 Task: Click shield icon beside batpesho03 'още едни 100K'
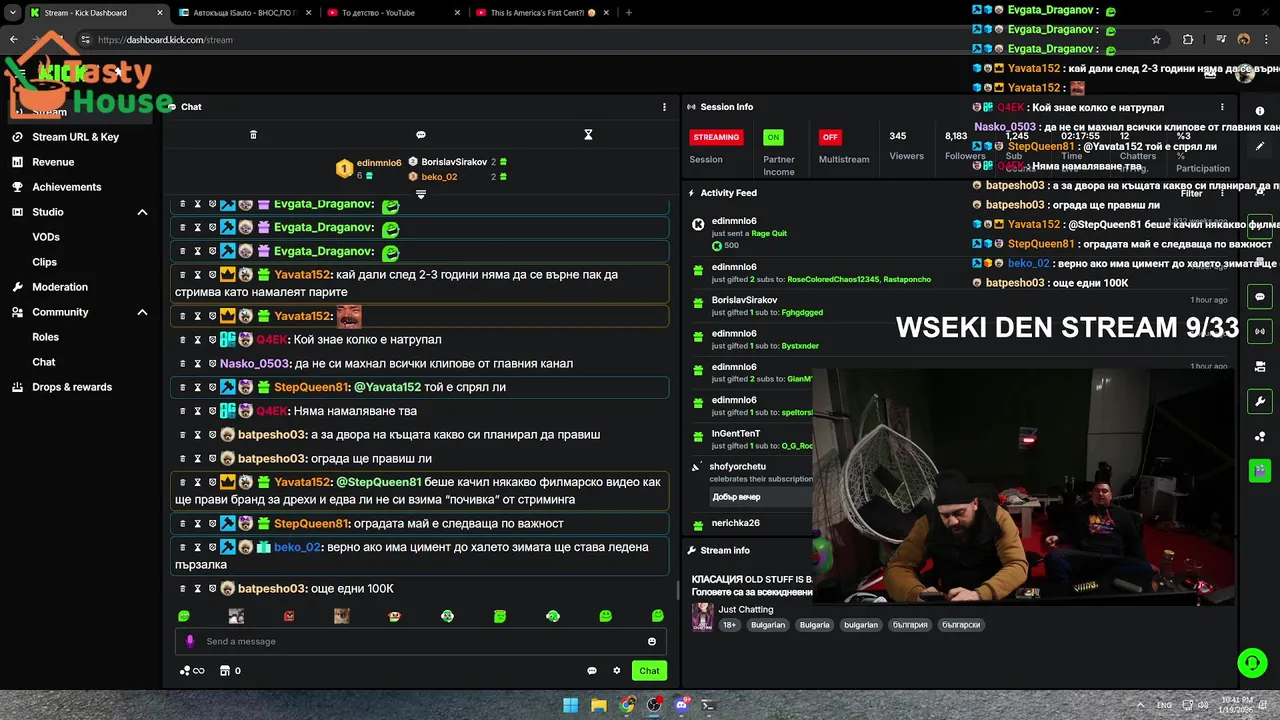212,589
